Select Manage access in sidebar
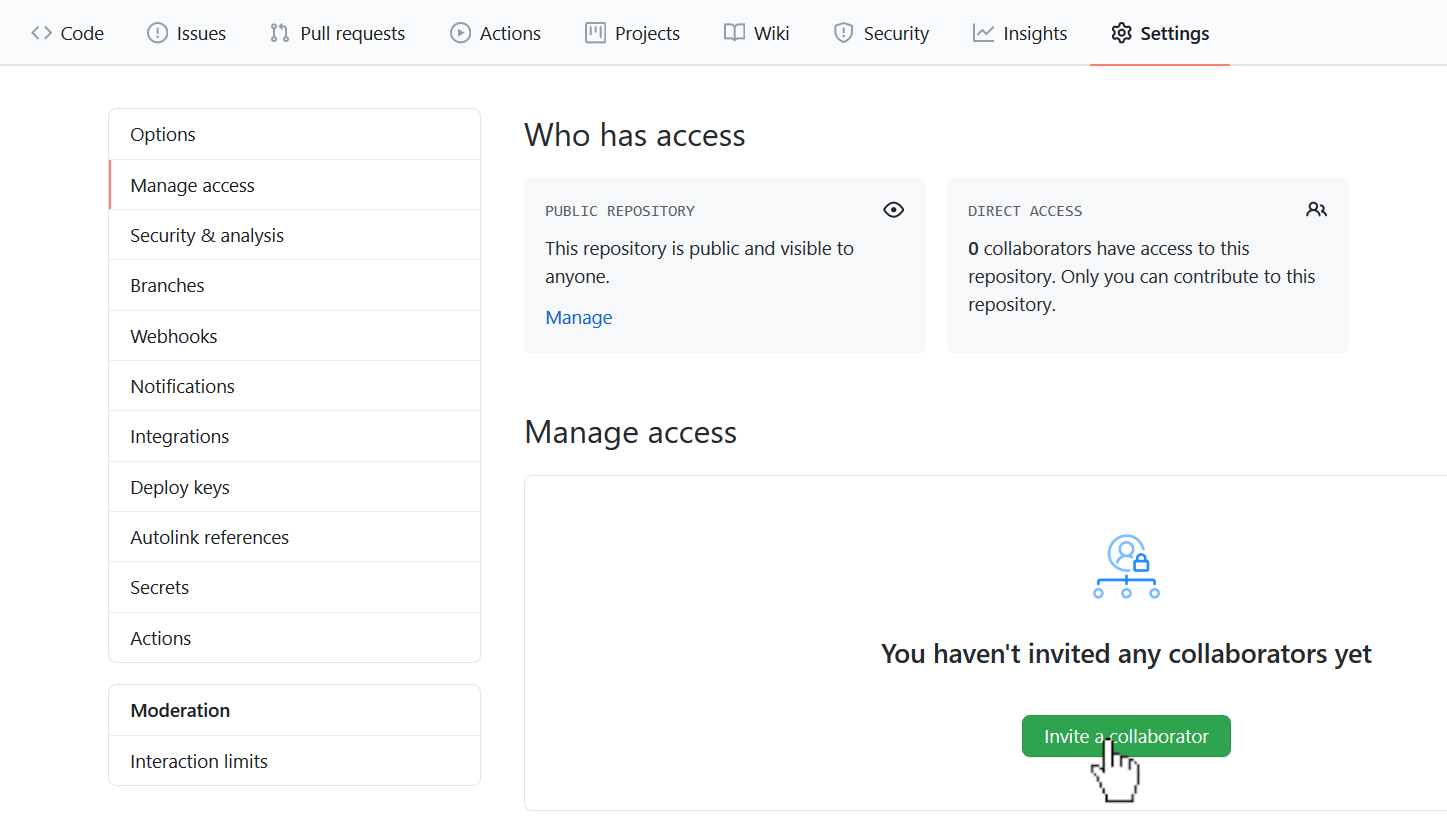The width and height of the screenshot is (1447, 828). [x=295, y=185]
